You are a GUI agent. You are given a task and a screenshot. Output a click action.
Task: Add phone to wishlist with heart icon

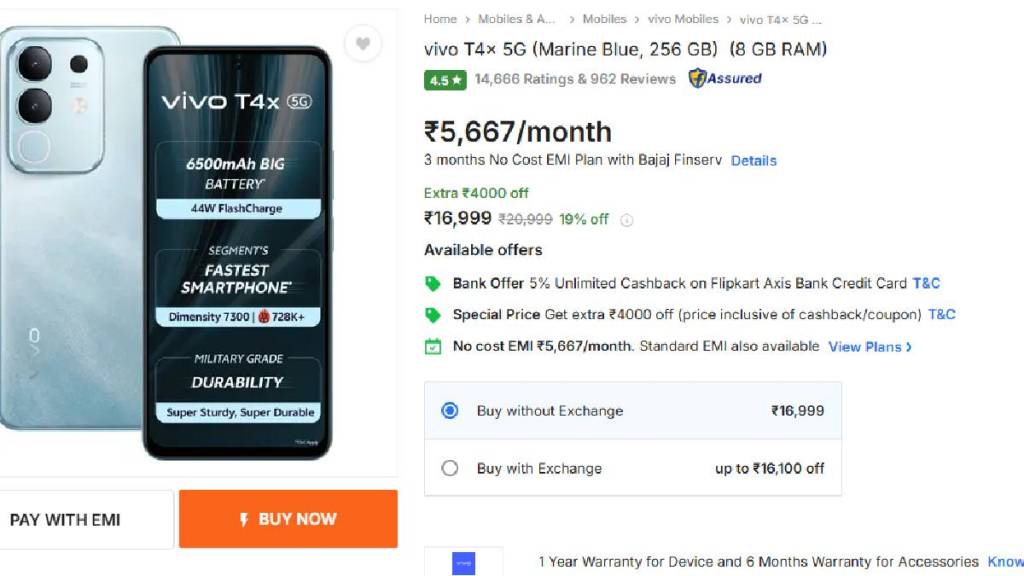click(362, 44)
